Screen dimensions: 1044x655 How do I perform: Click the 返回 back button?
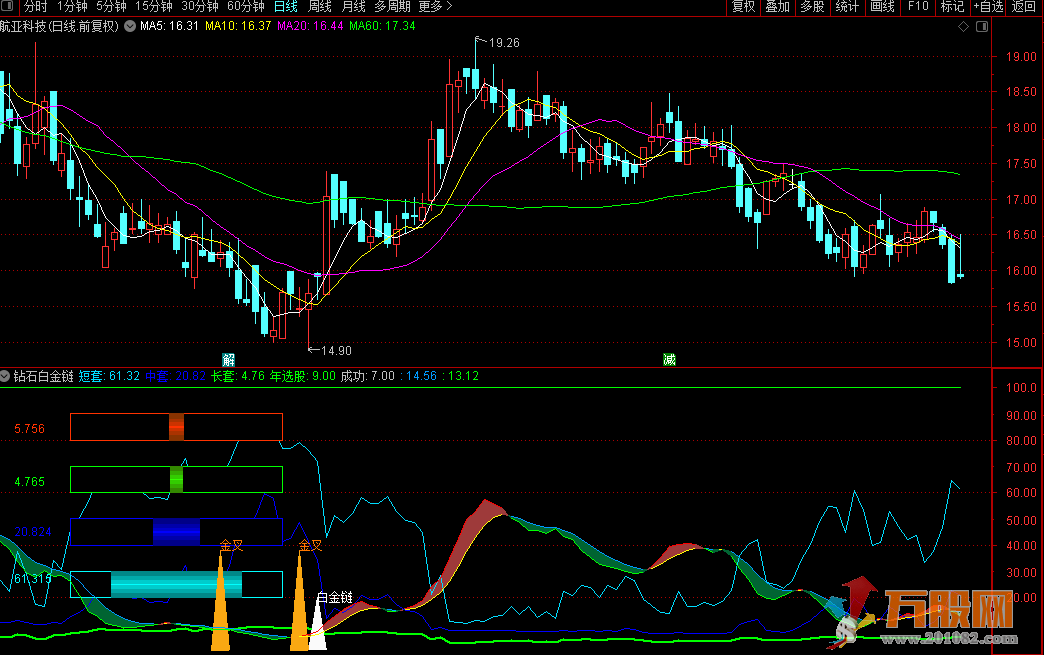1023,7
